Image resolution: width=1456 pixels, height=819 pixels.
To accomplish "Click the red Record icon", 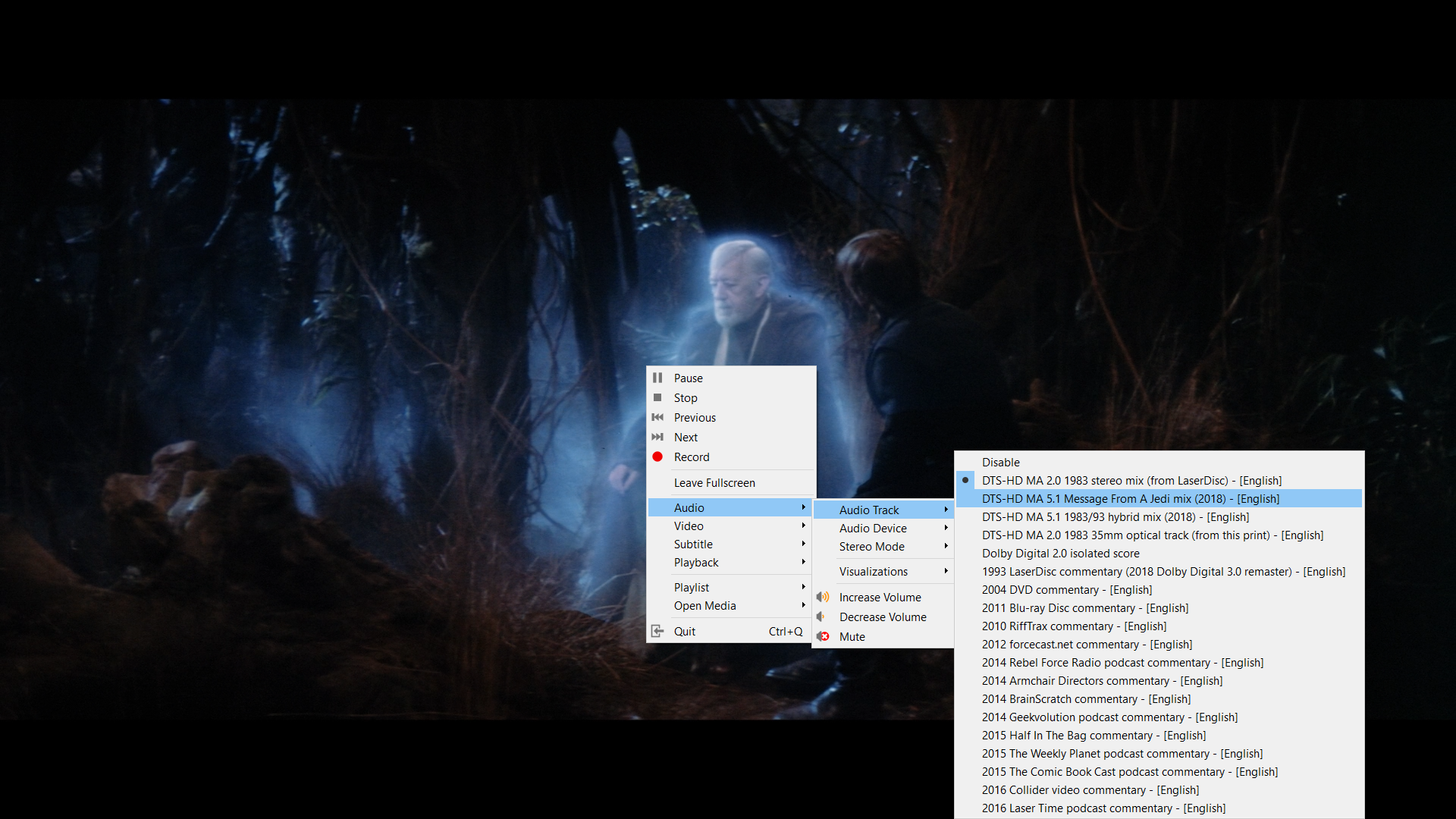I will 657,457.
